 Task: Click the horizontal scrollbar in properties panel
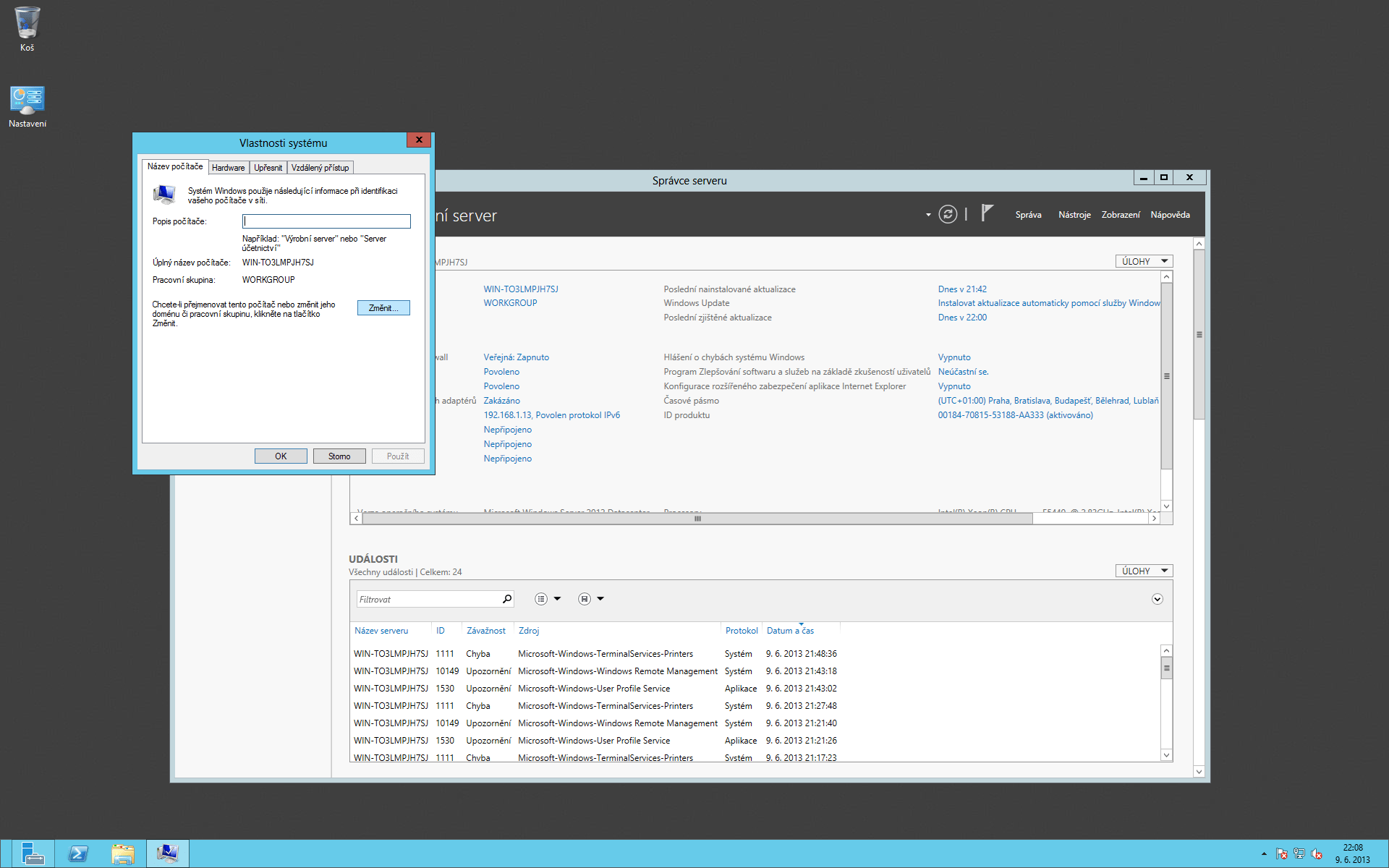click(x=697, y=519)
